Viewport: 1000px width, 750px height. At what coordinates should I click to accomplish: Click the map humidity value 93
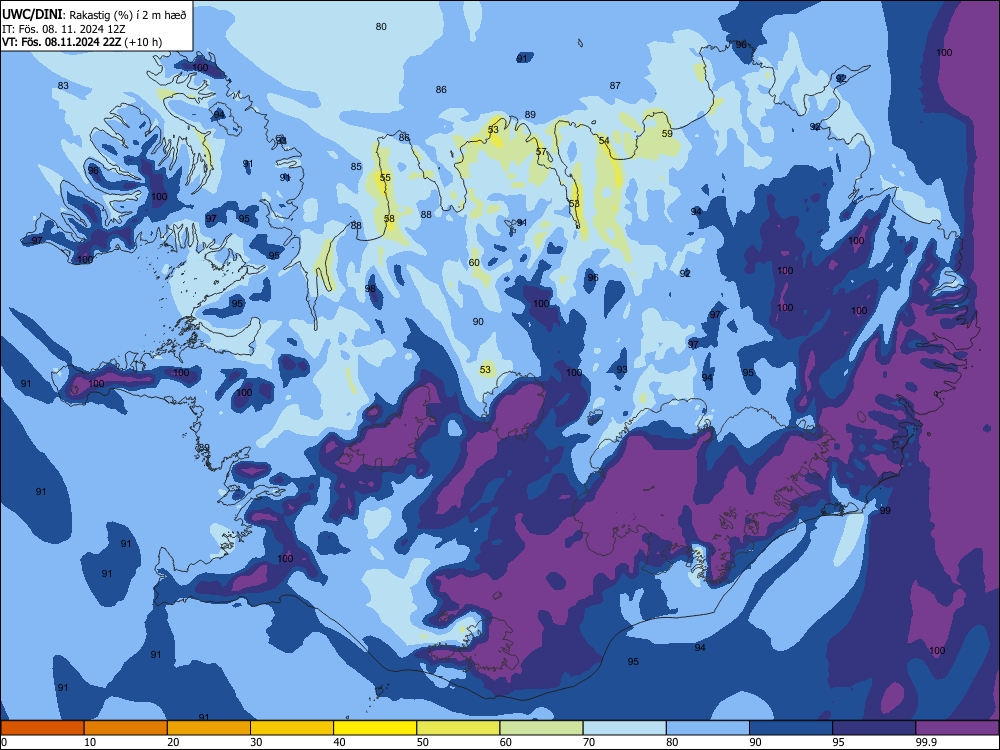622,369
